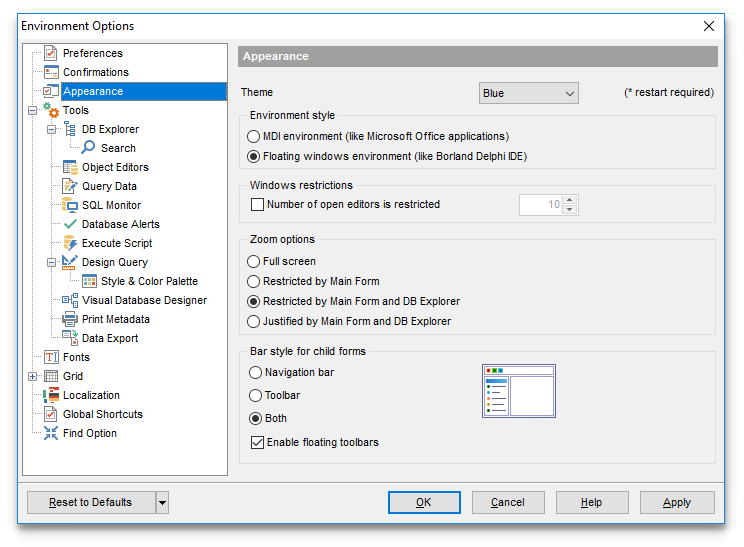This screenshot has height=547, width=744.
Task: Decrease the open editors limit value
Action: coord(570,210)
